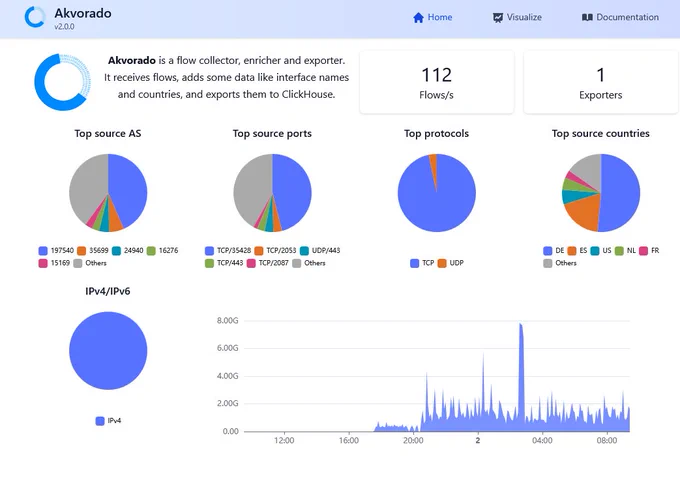Click the Top source ports pie chart
680x500 pixels.
click(x=272, y=193)
